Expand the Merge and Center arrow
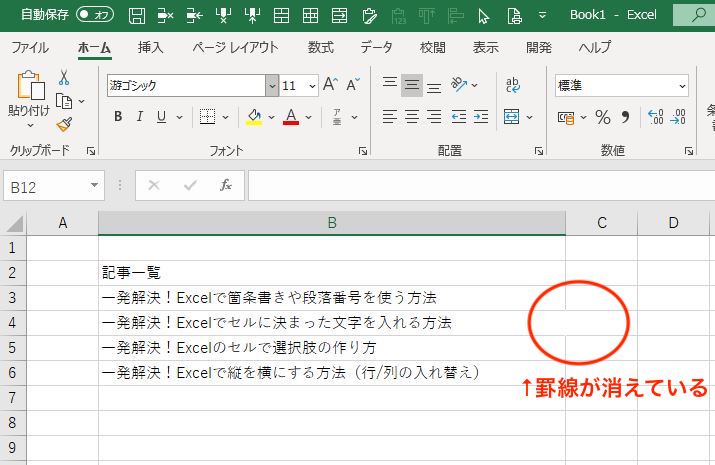The height and width of the screenshot is (465, 715). (529, 117)
